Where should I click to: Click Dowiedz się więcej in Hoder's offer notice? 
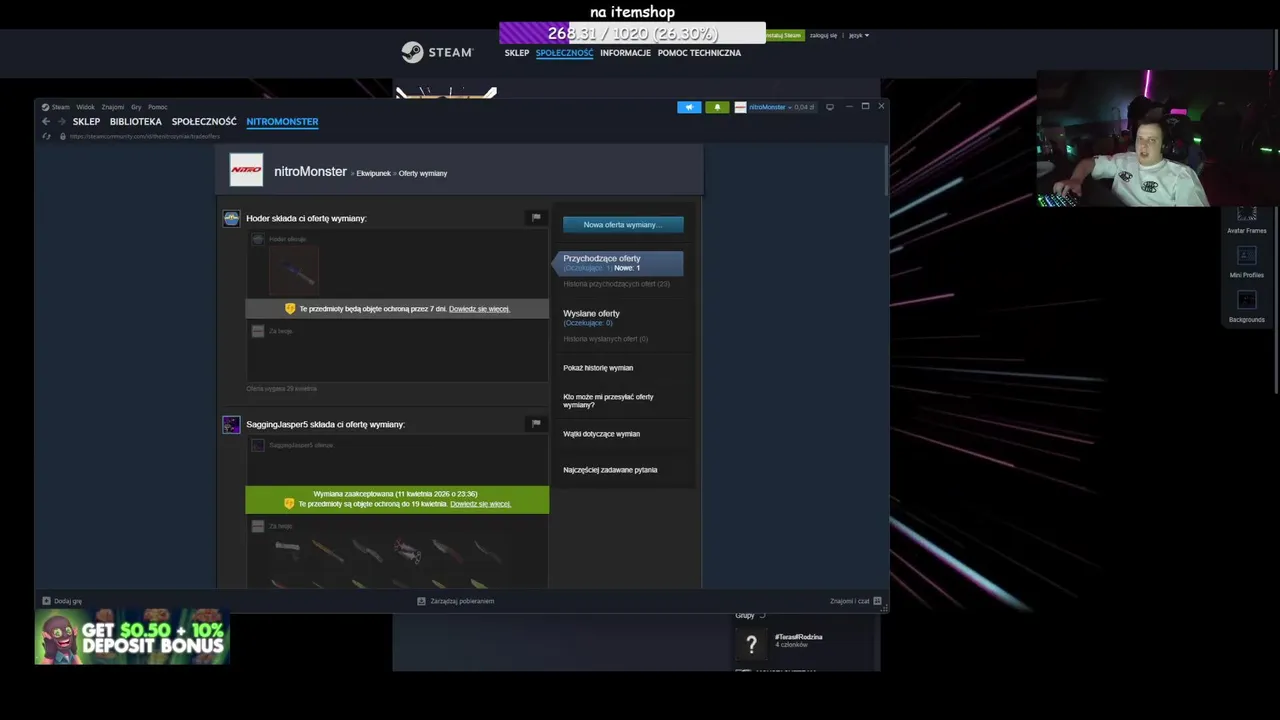(479, 309)
